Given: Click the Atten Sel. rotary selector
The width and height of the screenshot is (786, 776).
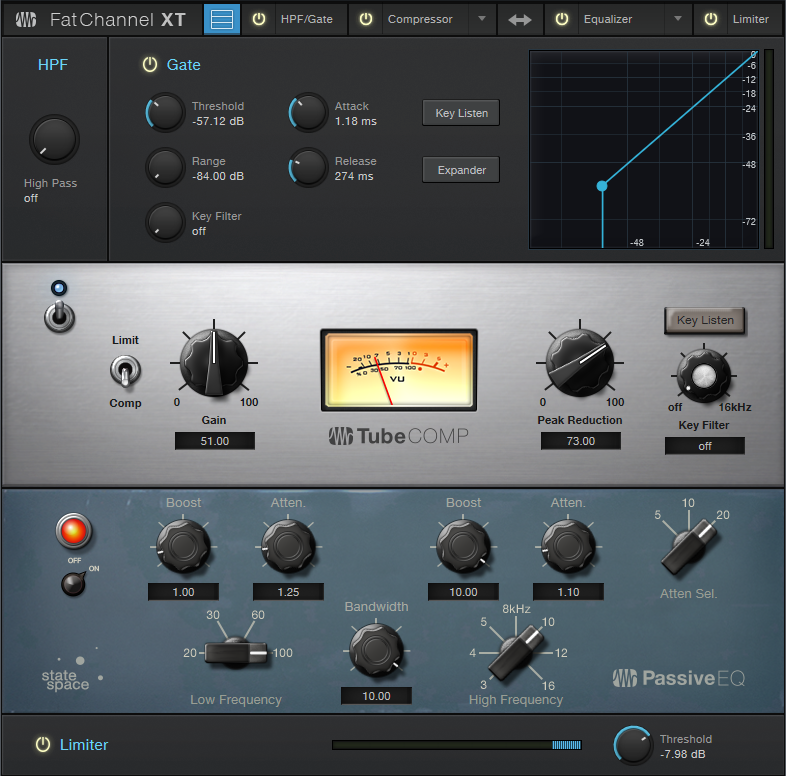Looking at the screenshot, I should click(690, 546).
